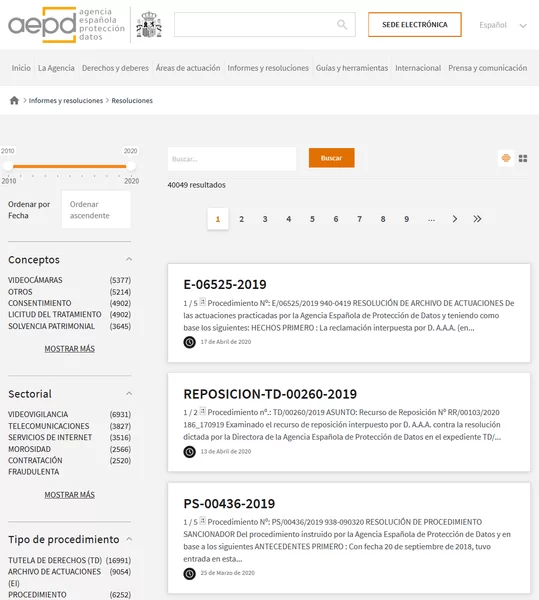Open Áreas de actuación menu

pos(188,68)
